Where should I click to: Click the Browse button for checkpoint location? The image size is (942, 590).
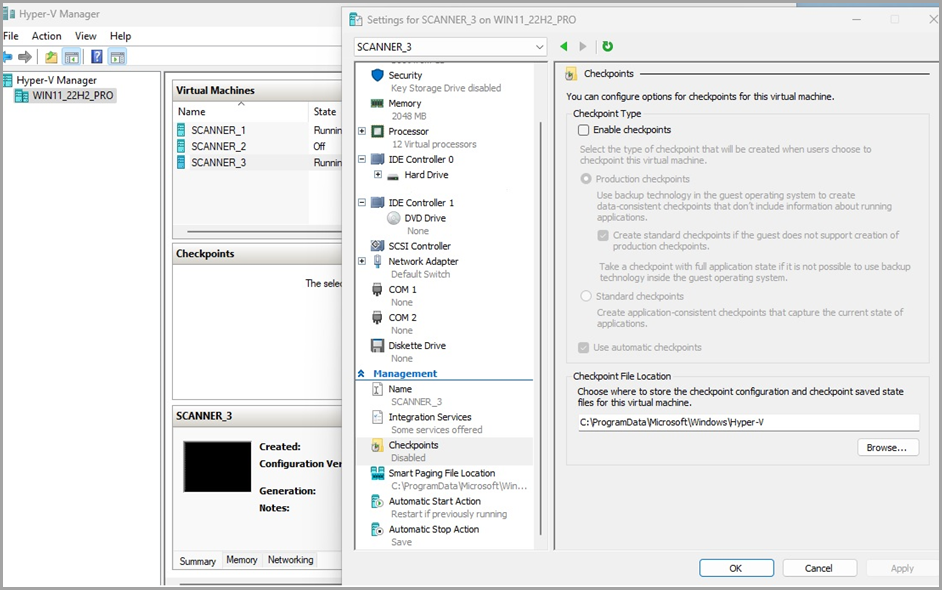click(887, 447)
